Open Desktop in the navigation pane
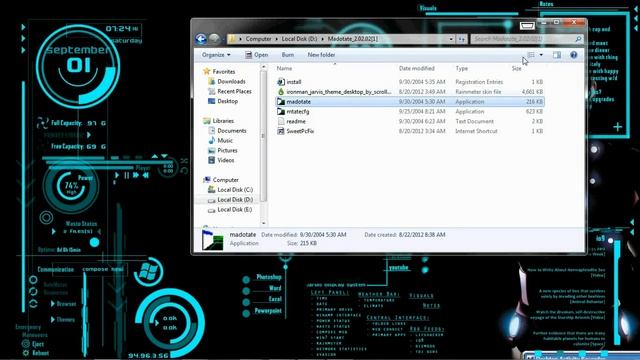This screenshot has height=360, width=640. [x=227, y=101]
